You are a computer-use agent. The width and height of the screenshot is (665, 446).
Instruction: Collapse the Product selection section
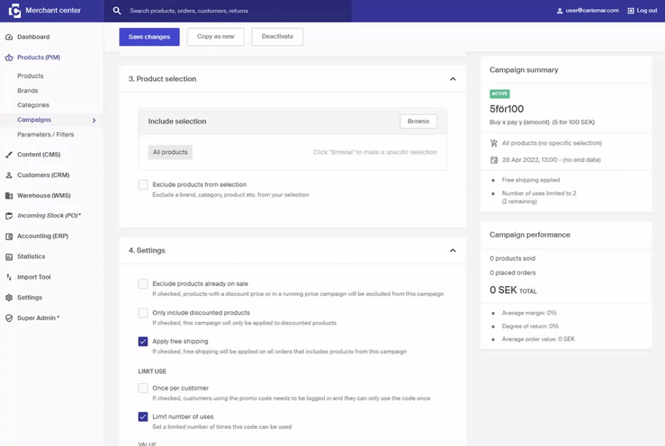pos(452,79)
